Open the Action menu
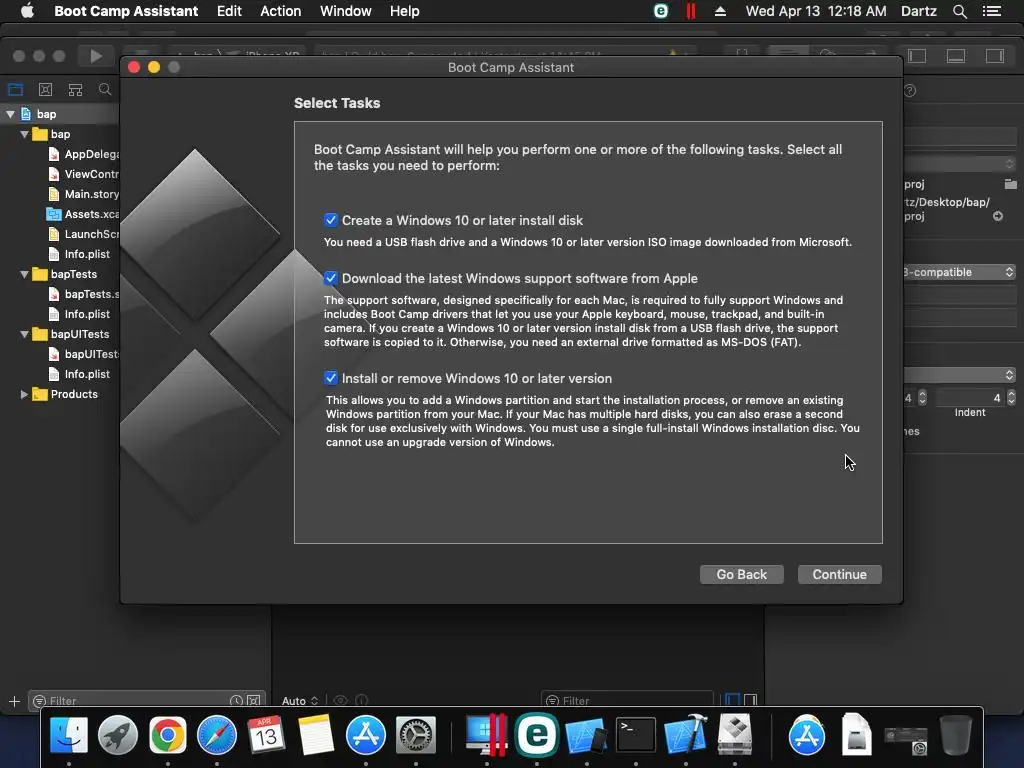Viewport: 1024px width, 768px height. (x=280, y=11)
